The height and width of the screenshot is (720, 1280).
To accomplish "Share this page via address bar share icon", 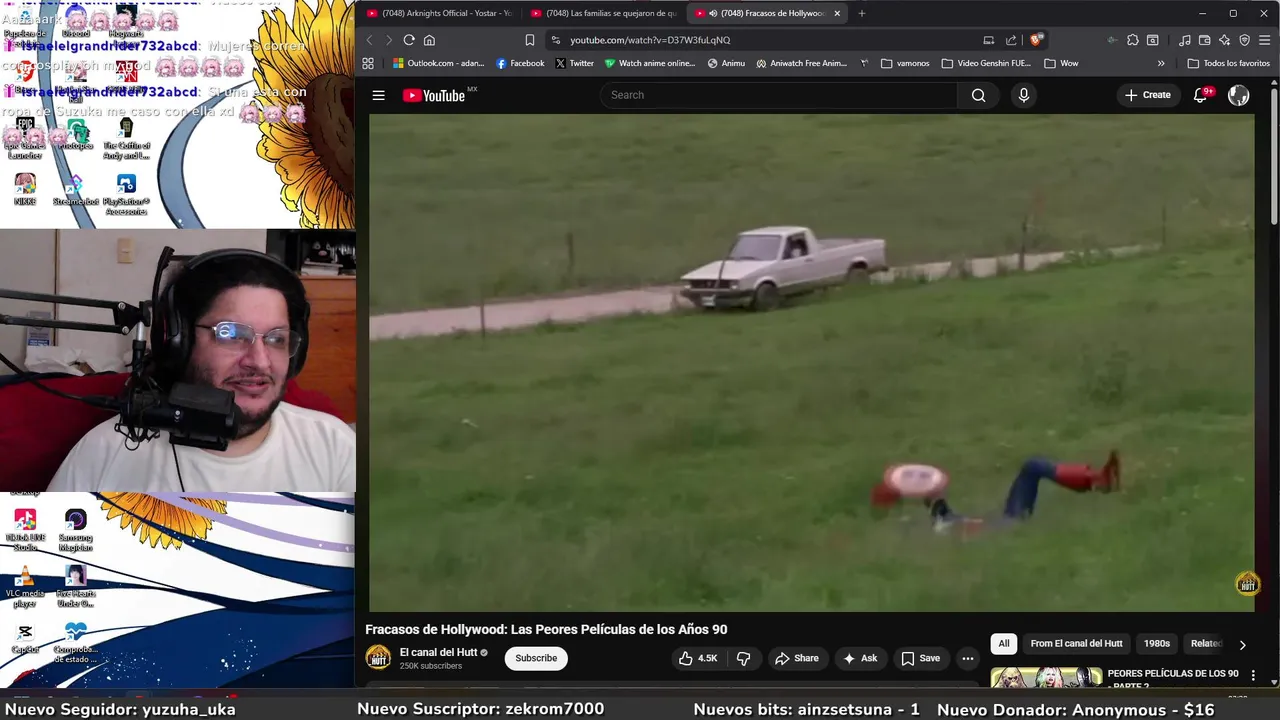I will [1011, 40].
